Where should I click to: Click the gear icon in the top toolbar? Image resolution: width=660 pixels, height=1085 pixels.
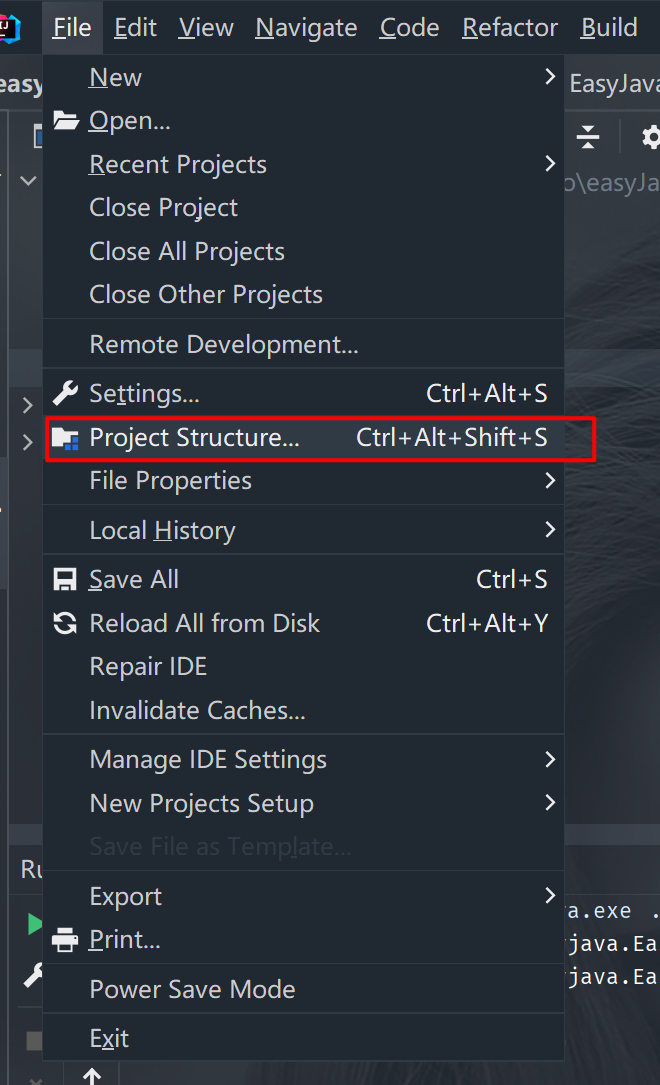tap(650, 137)
